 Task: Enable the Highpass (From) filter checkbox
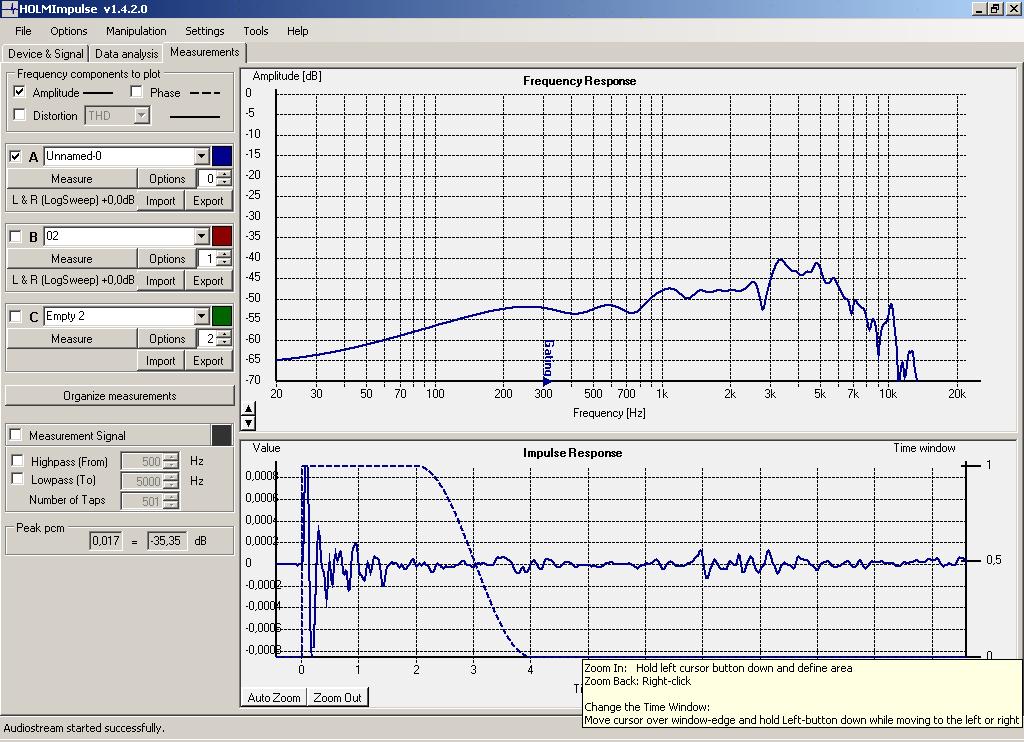[x=18, y=460]
